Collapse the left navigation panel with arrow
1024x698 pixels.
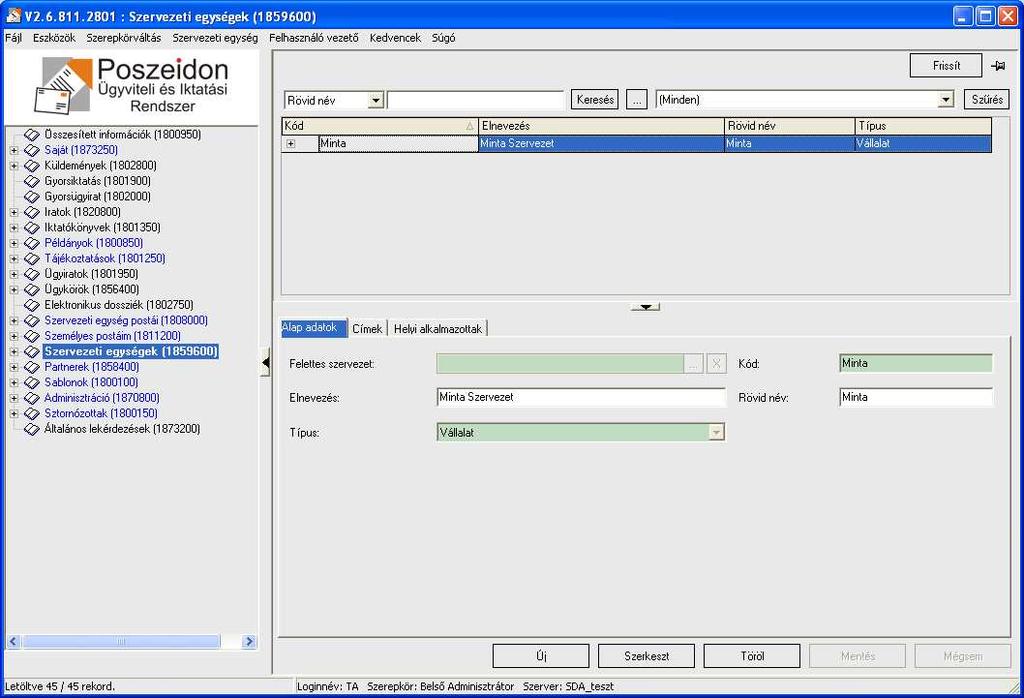[265, 362]
